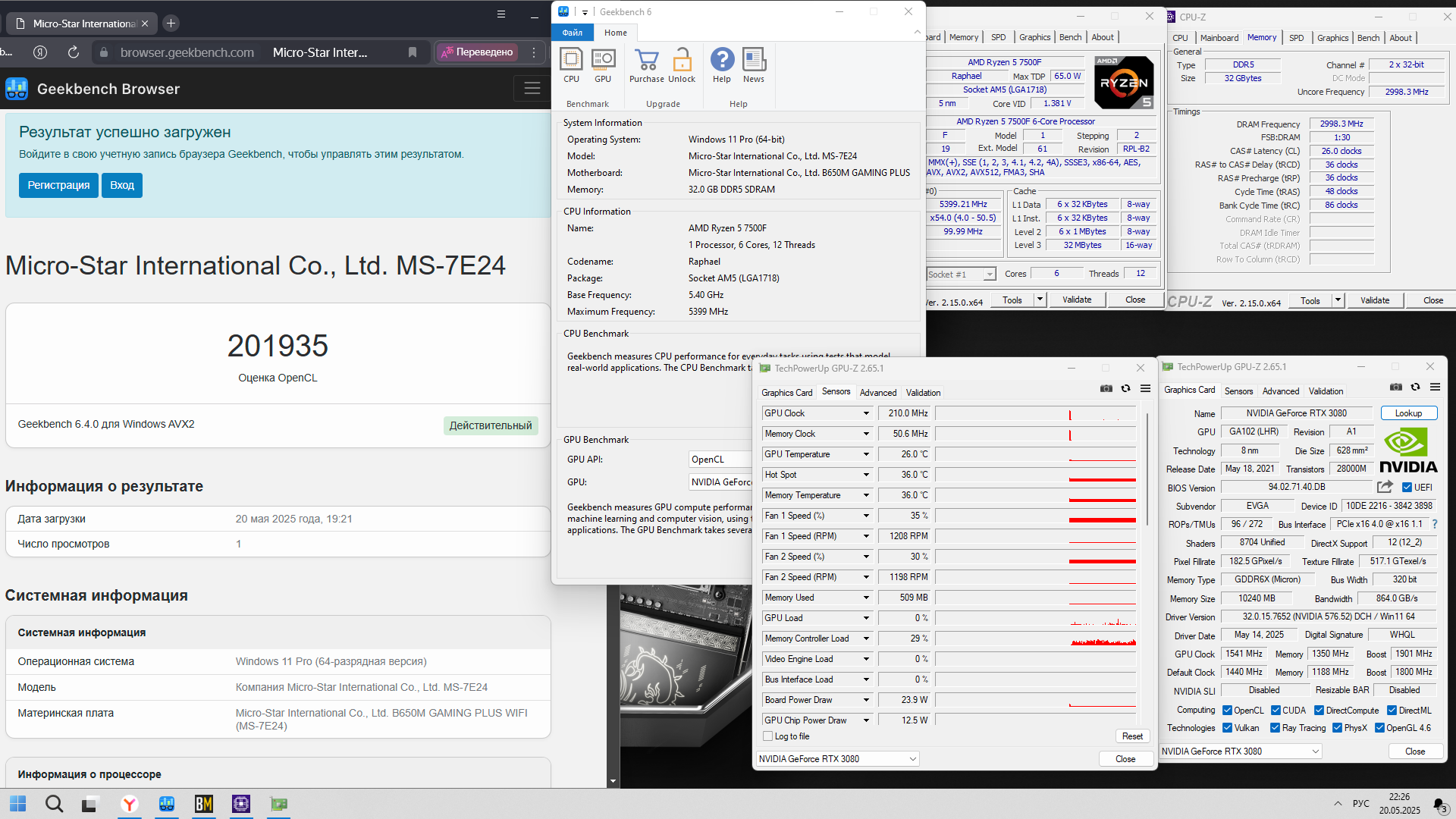Click the BIOS export share icon

coord(1385,487)
